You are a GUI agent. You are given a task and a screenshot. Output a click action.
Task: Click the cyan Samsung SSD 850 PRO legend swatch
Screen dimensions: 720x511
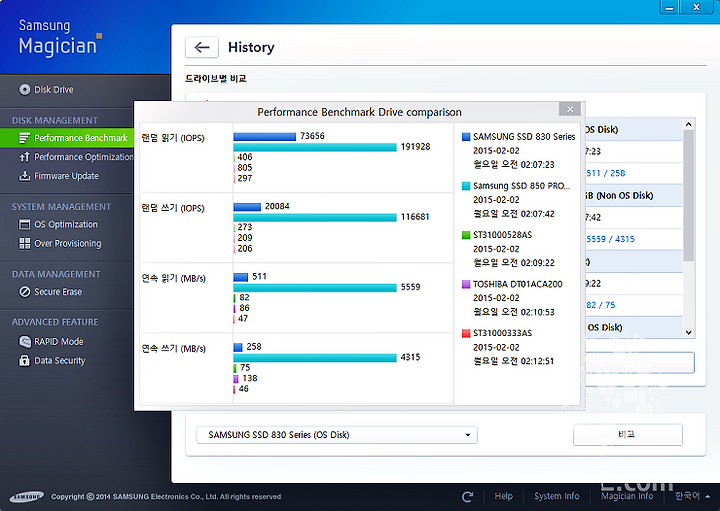[466, 185]
